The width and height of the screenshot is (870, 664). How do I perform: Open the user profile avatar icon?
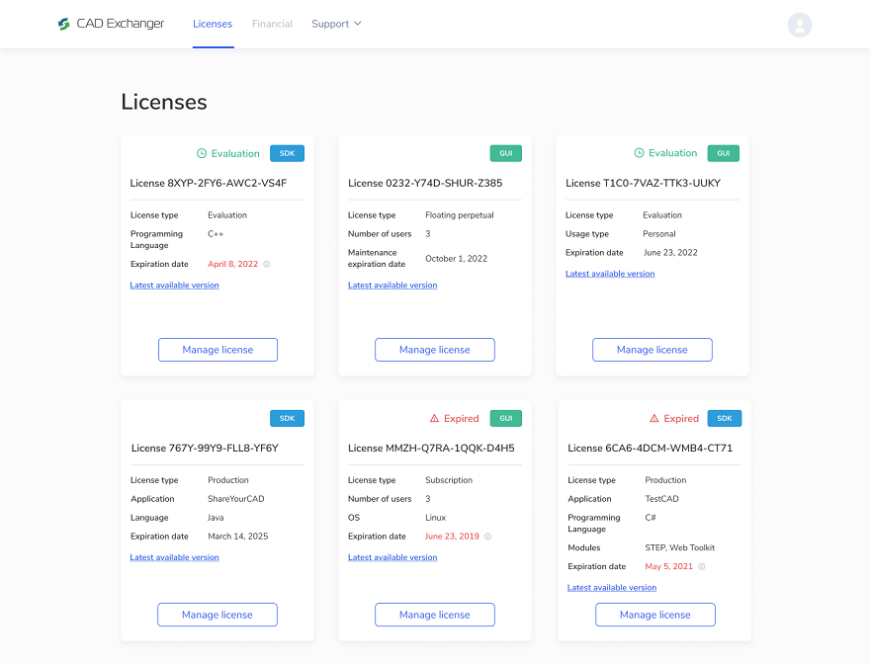(x=799, y=25)
